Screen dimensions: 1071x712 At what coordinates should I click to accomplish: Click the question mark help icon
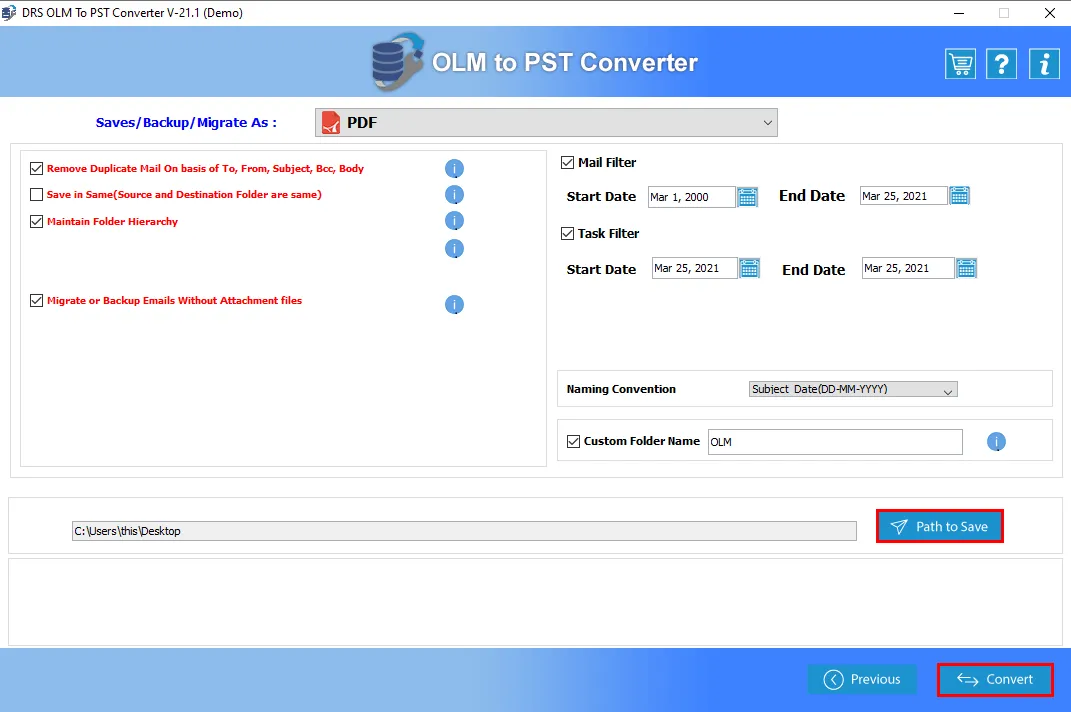[1001, 64]
